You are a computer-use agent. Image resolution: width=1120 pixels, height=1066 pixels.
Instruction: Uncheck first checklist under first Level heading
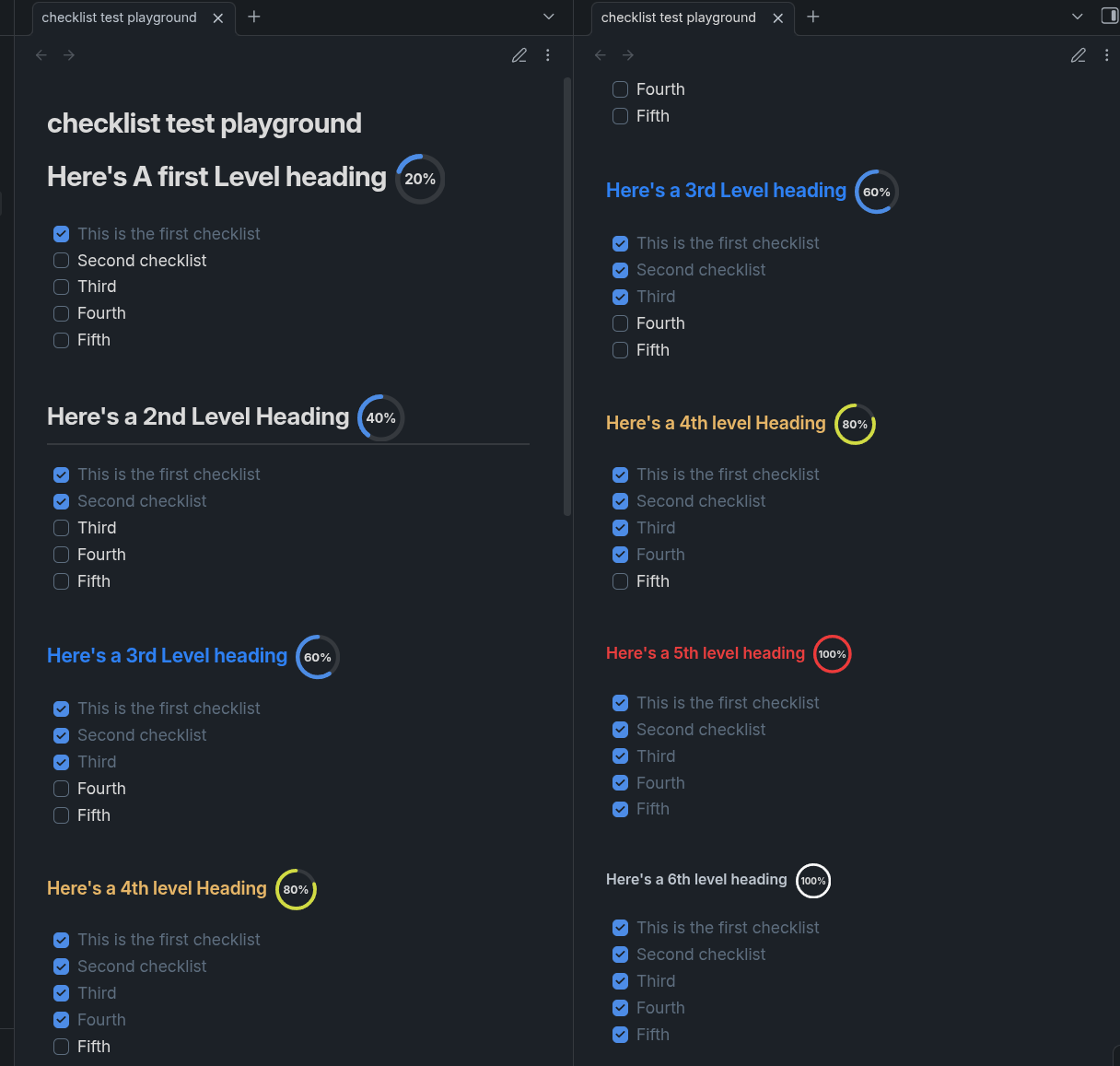tap(62, 234)
